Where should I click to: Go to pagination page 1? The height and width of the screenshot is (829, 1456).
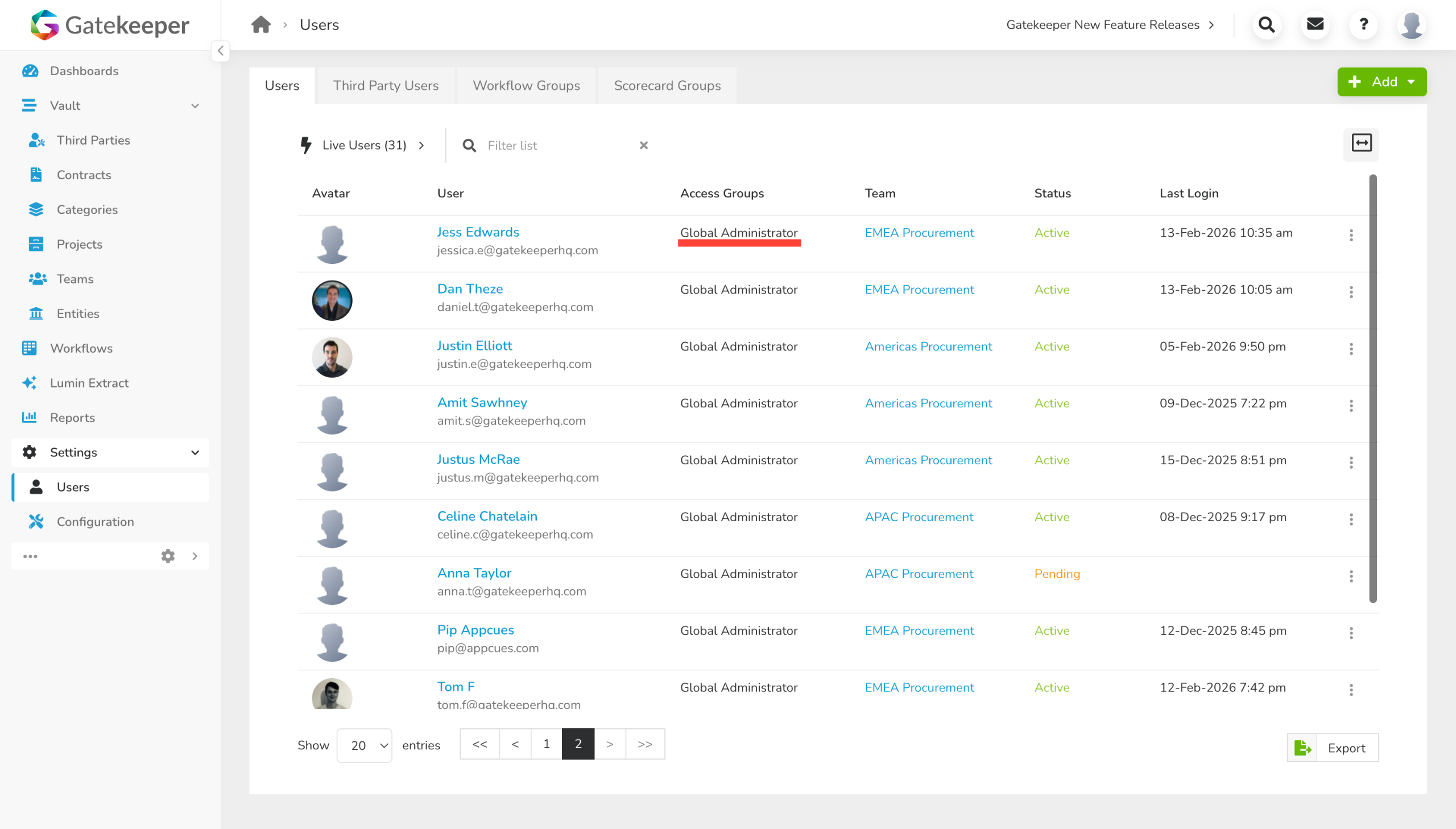546,744
